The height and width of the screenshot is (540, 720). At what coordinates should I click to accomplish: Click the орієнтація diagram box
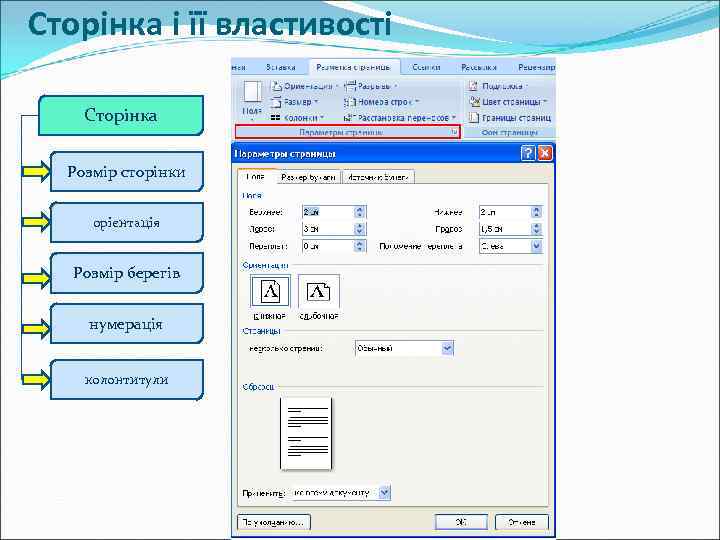[x=126, y=223]
